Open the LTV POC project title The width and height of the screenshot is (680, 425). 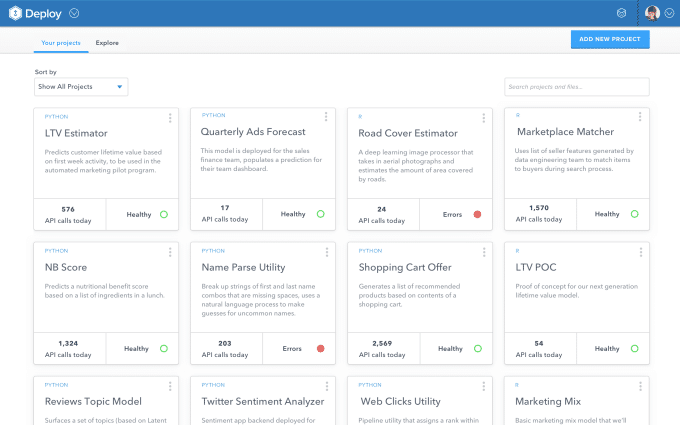[536, 267]
